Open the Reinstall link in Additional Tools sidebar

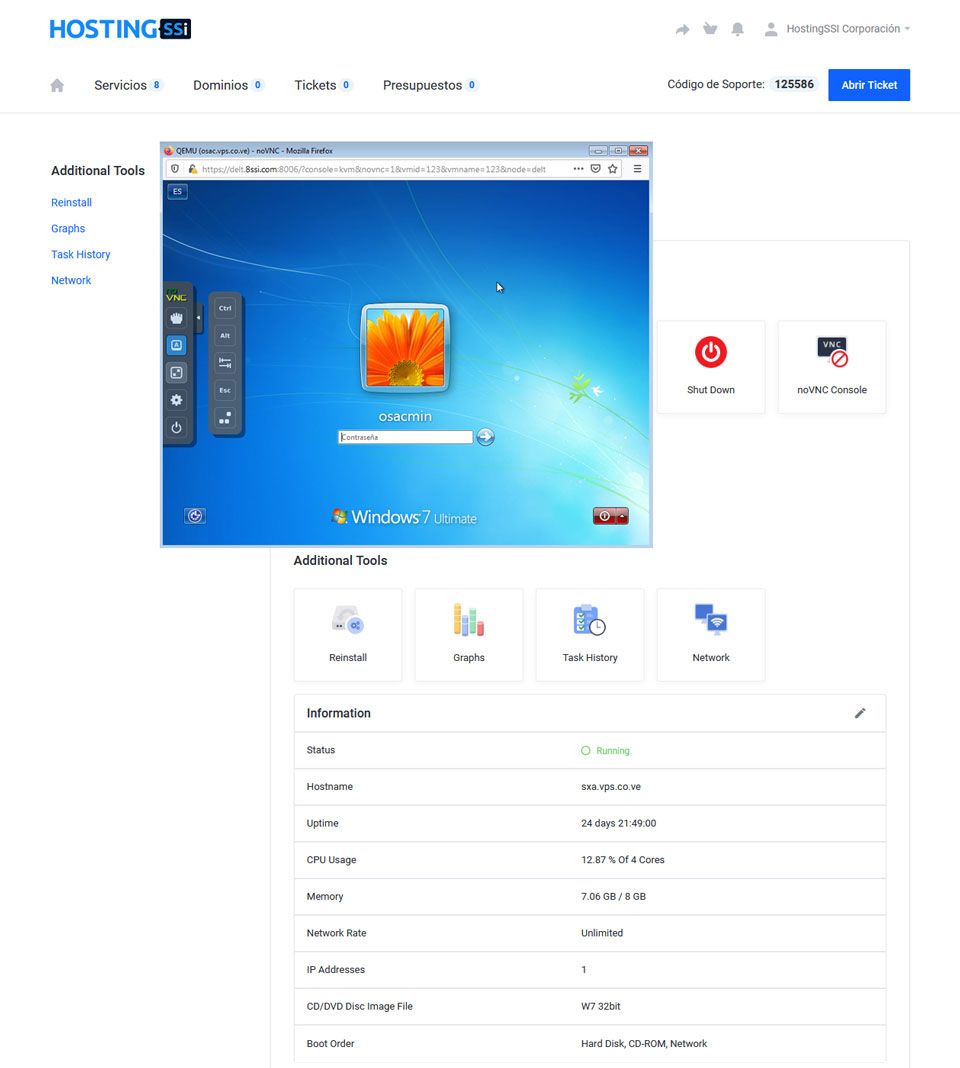[71, 202]
